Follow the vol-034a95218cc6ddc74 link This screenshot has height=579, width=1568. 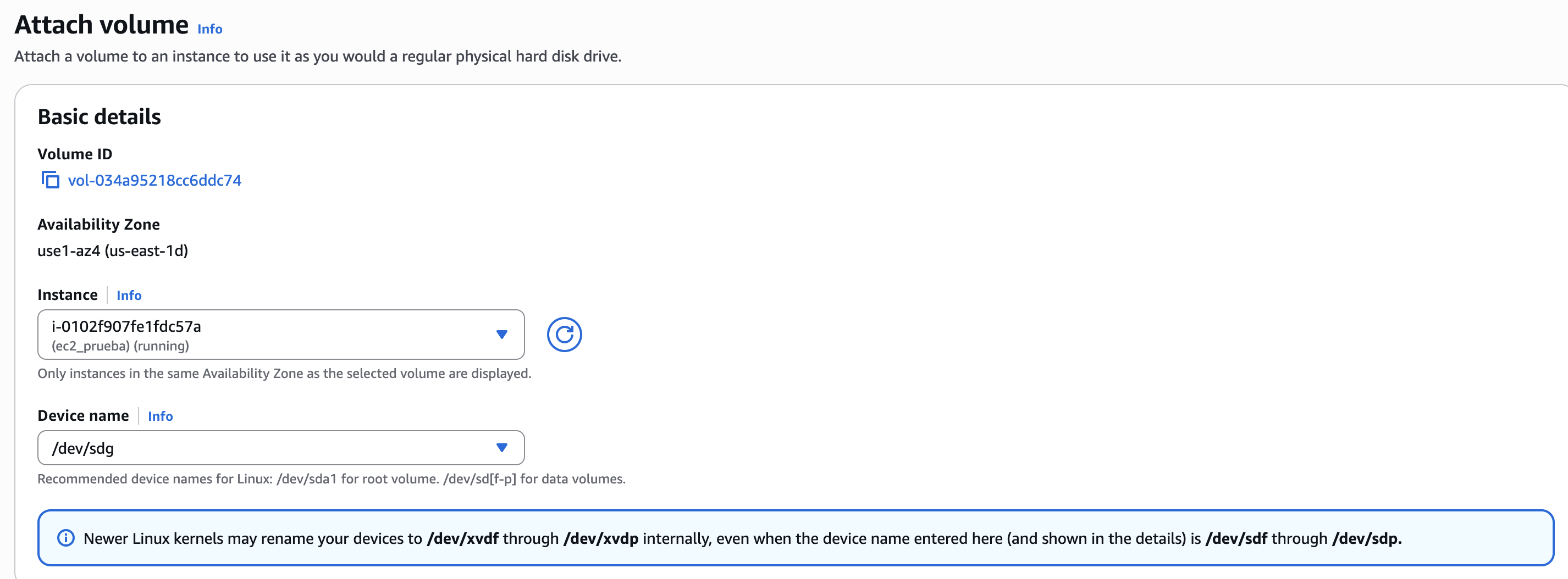coord(154,180)
